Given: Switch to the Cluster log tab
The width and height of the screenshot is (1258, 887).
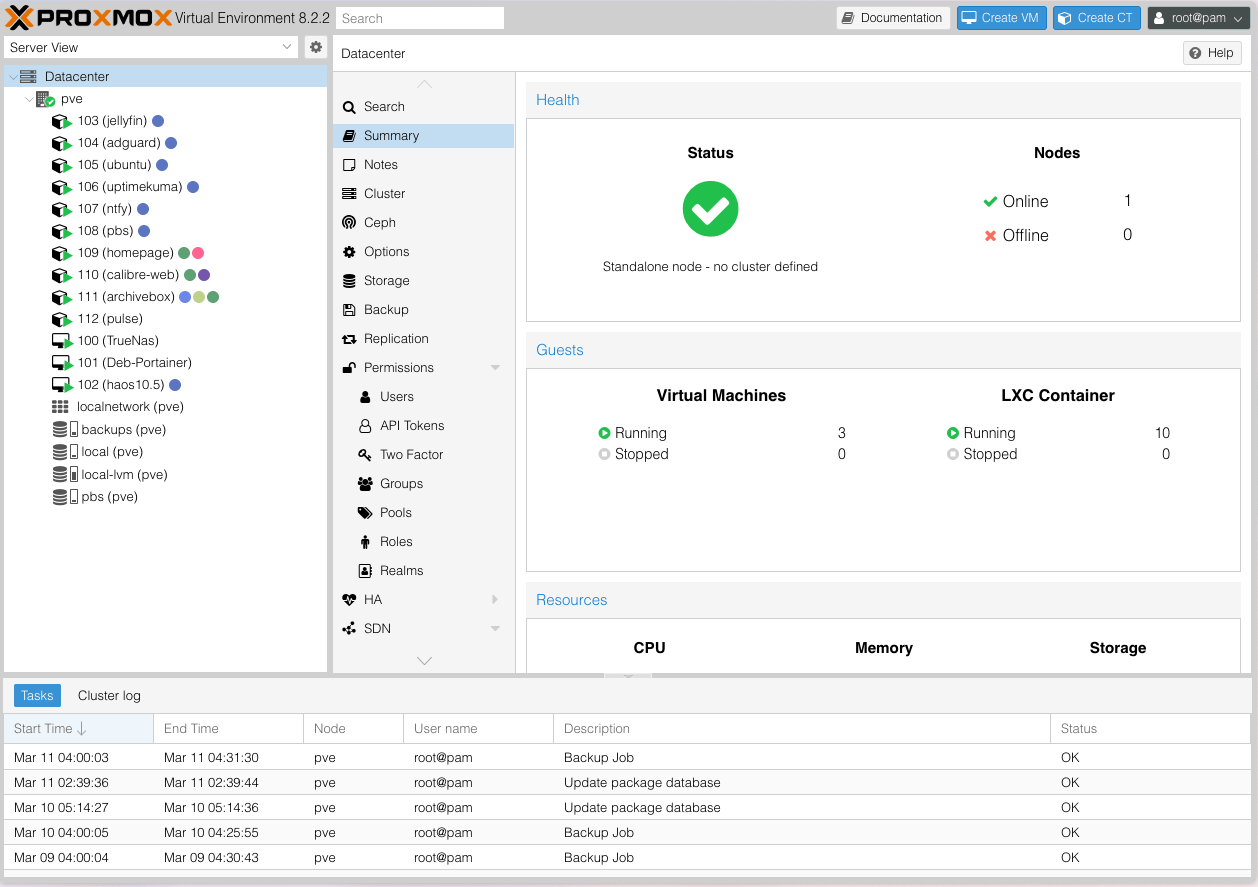Looking at the screenshot, I should click(110, 695).
